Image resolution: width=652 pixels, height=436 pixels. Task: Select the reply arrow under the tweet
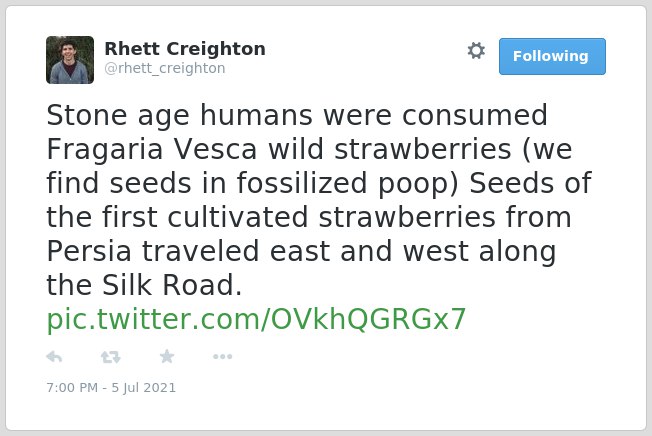click(x=54, y=357)
